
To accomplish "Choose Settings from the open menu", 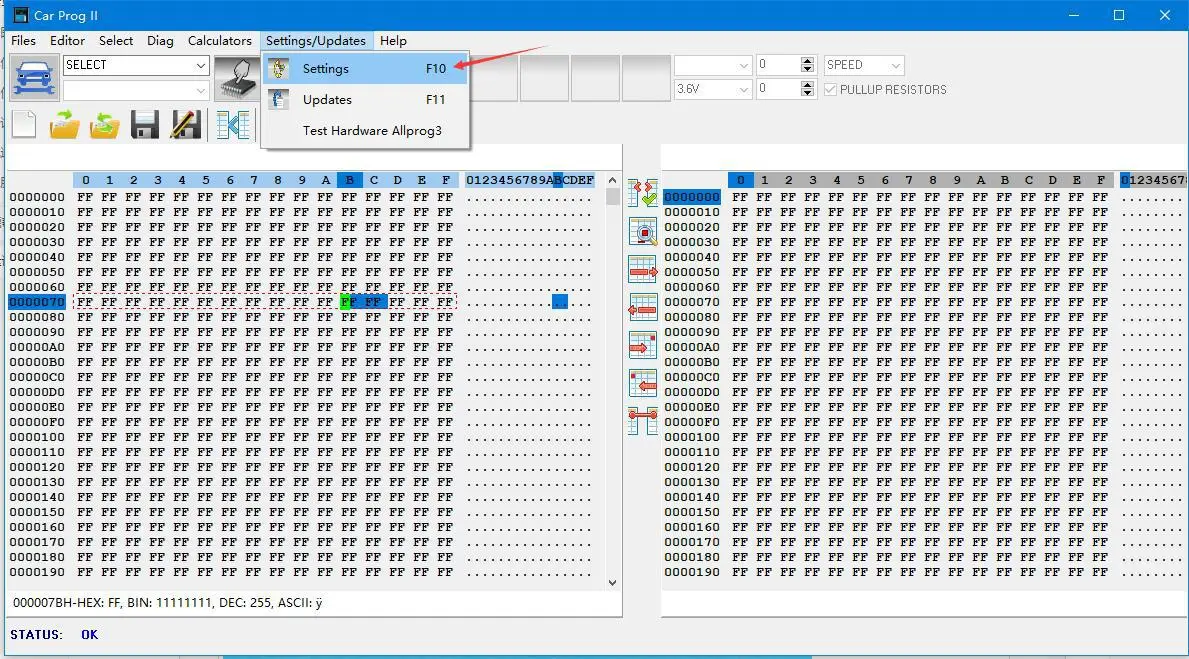I will point(326,68).
